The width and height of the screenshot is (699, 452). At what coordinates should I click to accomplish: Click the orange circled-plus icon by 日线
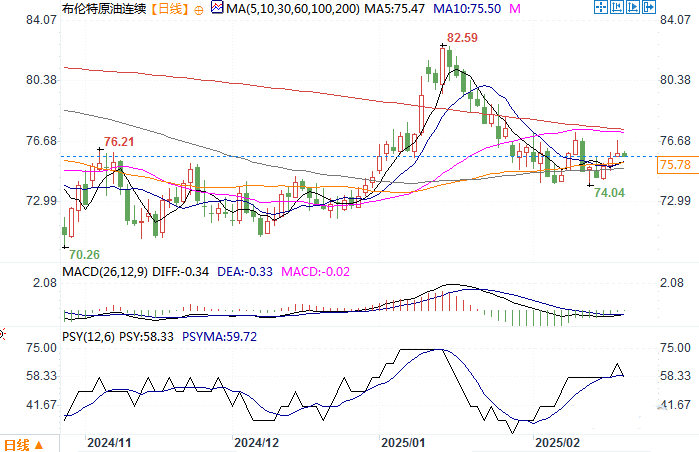click(199, 10)
